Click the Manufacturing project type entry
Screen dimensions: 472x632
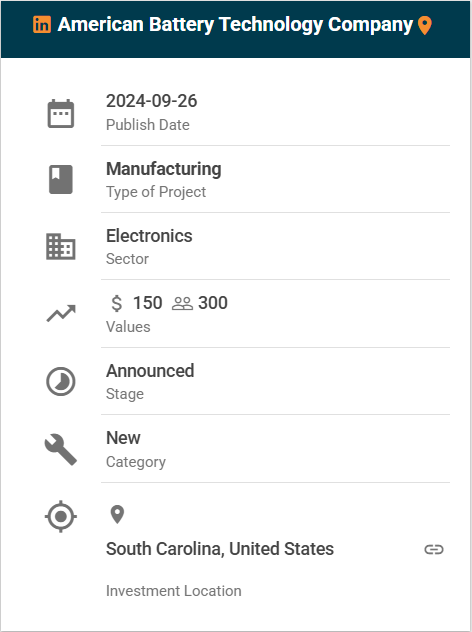tap(164, 169)
